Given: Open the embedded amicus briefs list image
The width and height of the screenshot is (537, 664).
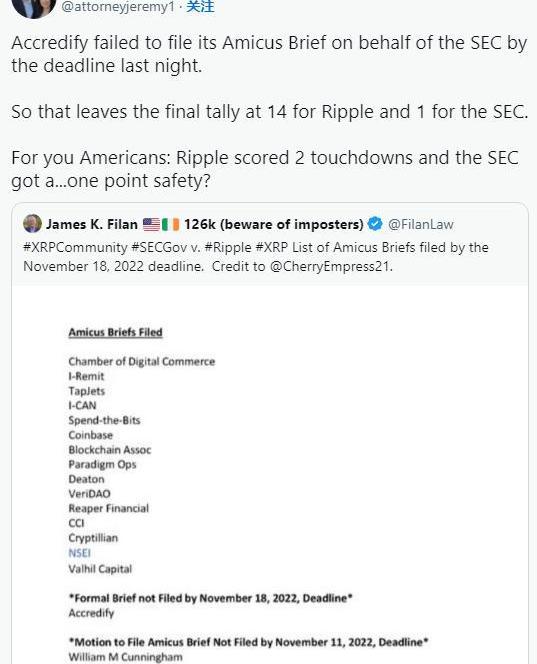Looking at the screenshot, I should click(x=270, y=474).
